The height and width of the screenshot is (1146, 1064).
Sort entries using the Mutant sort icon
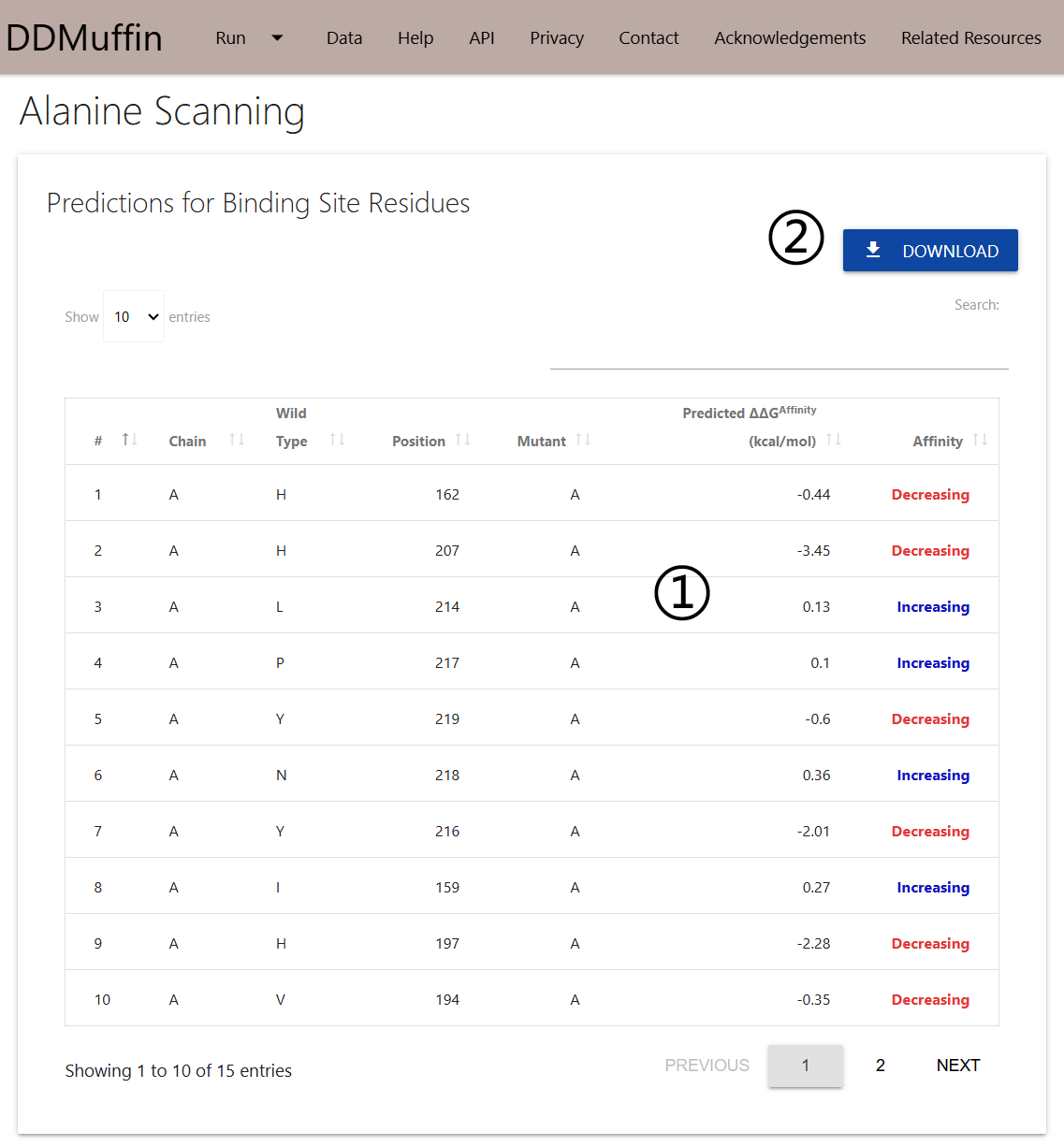click(584, 439)
